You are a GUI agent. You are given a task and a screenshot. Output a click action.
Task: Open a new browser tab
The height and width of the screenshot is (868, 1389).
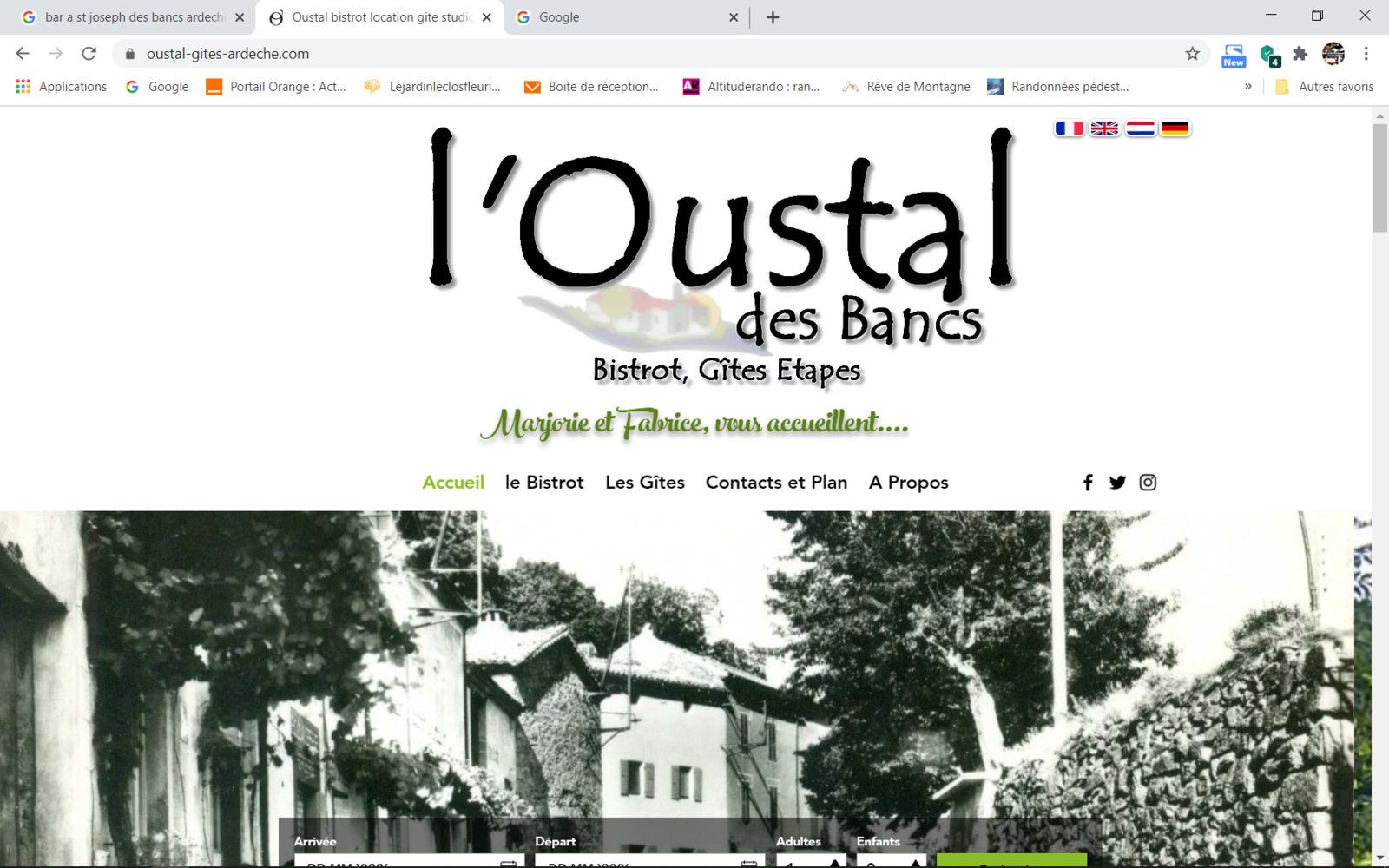[x=773, y=17]
